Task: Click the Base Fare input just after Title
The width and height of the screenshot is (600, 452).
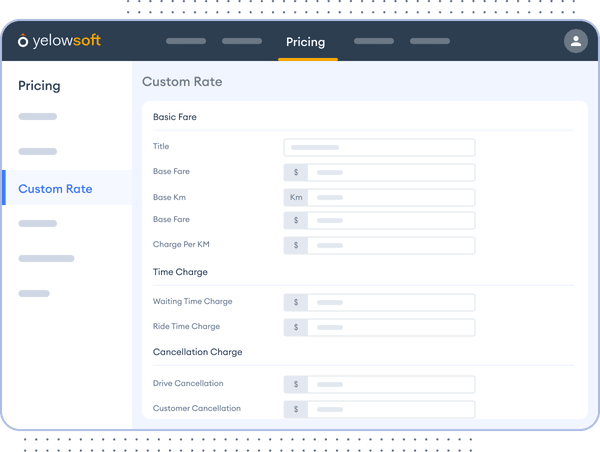Action: click(x=391, y=172)
